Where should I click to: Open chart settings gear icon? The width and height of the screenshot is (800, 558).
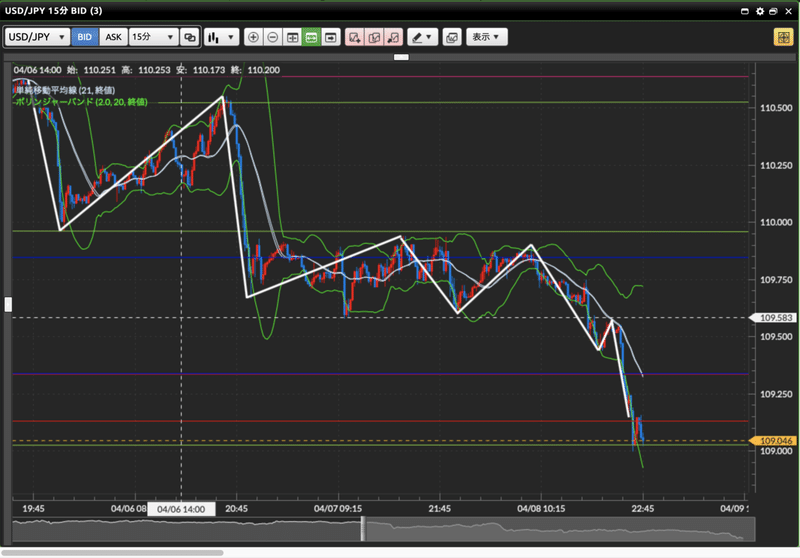pyautogui.click(x=760, y=11)
